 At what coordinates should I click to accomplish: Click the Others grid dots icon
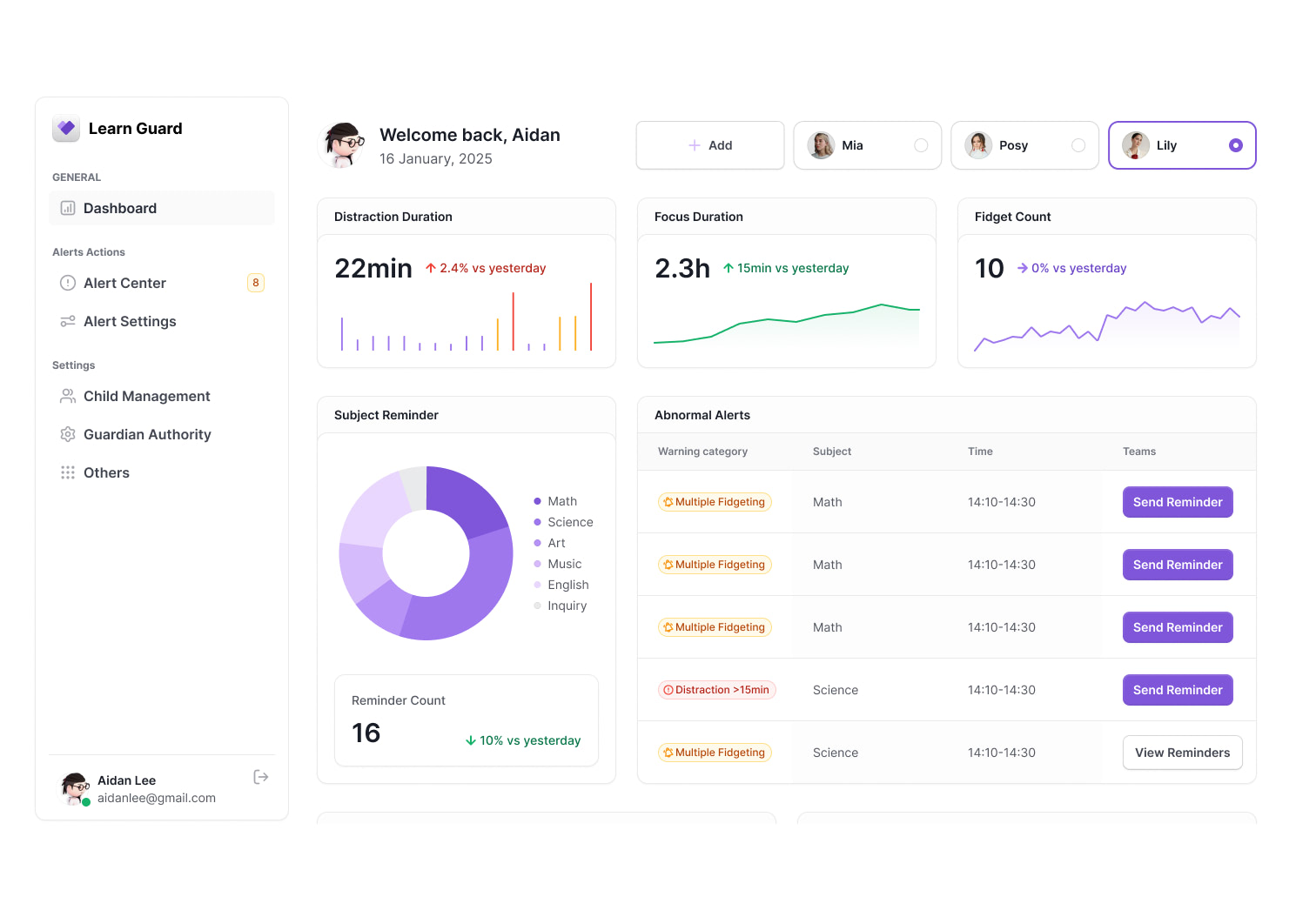click(68, 472)
